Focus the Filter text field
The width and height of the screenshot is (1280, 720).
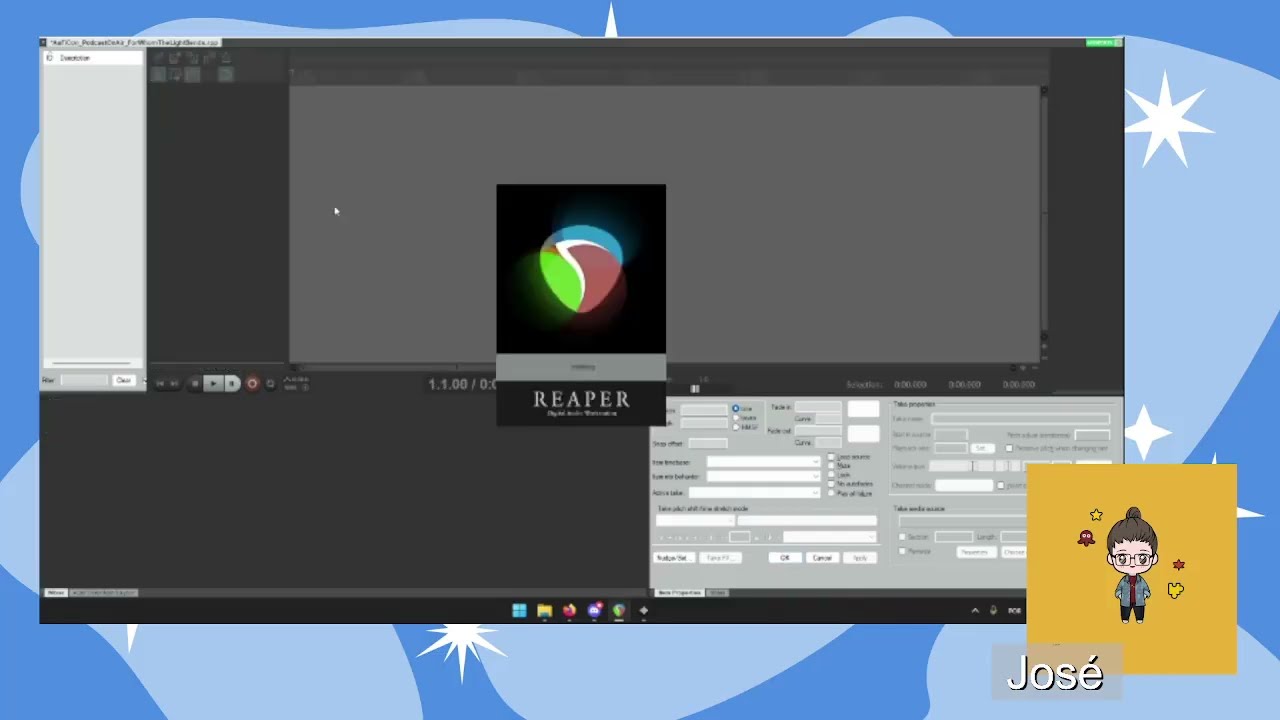click(x=84, y=380)
